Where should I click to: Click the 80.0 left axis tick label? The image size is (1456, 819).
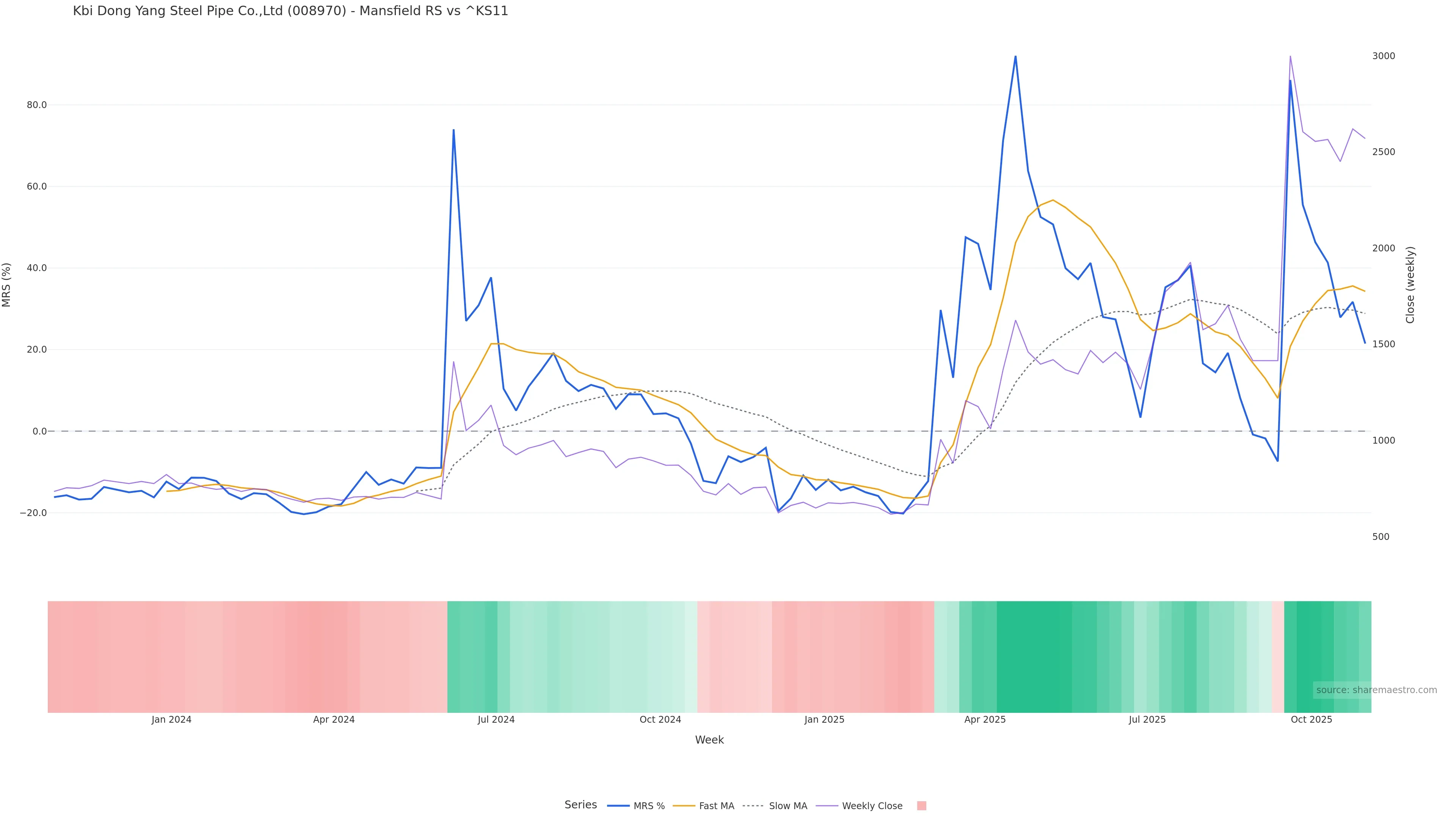click(37, 105)
